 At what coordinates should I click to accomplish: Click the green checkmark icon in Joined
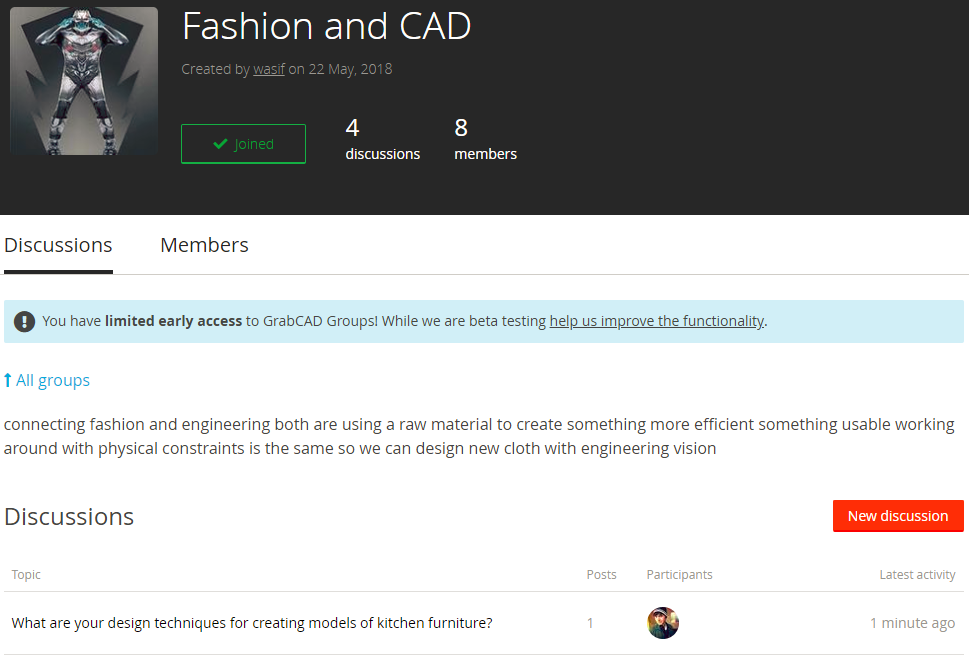220,144
